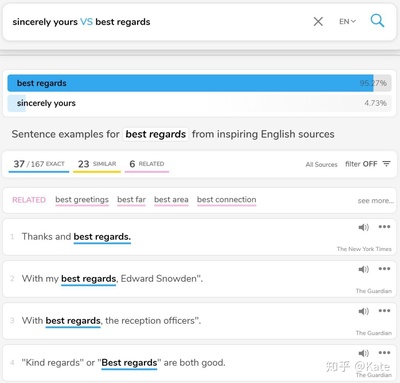Select the sincerely yours comparison bar
This screenshot has height=383, width=400.
[199, 103]
